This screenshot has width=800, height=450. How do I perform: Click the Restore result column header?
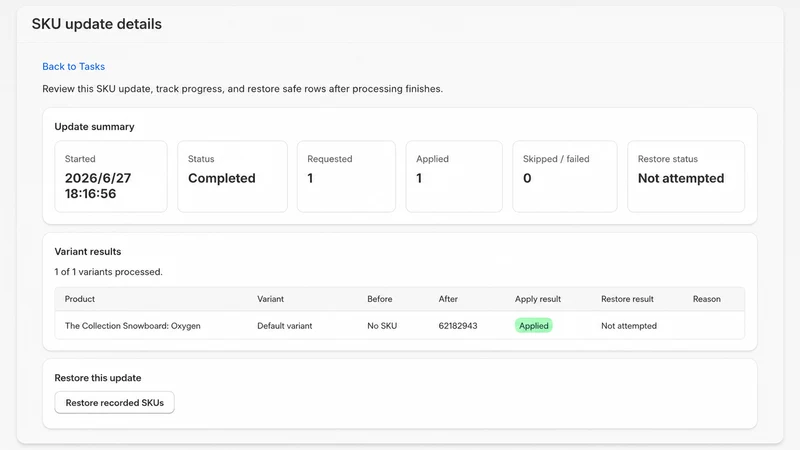(627, 299)
